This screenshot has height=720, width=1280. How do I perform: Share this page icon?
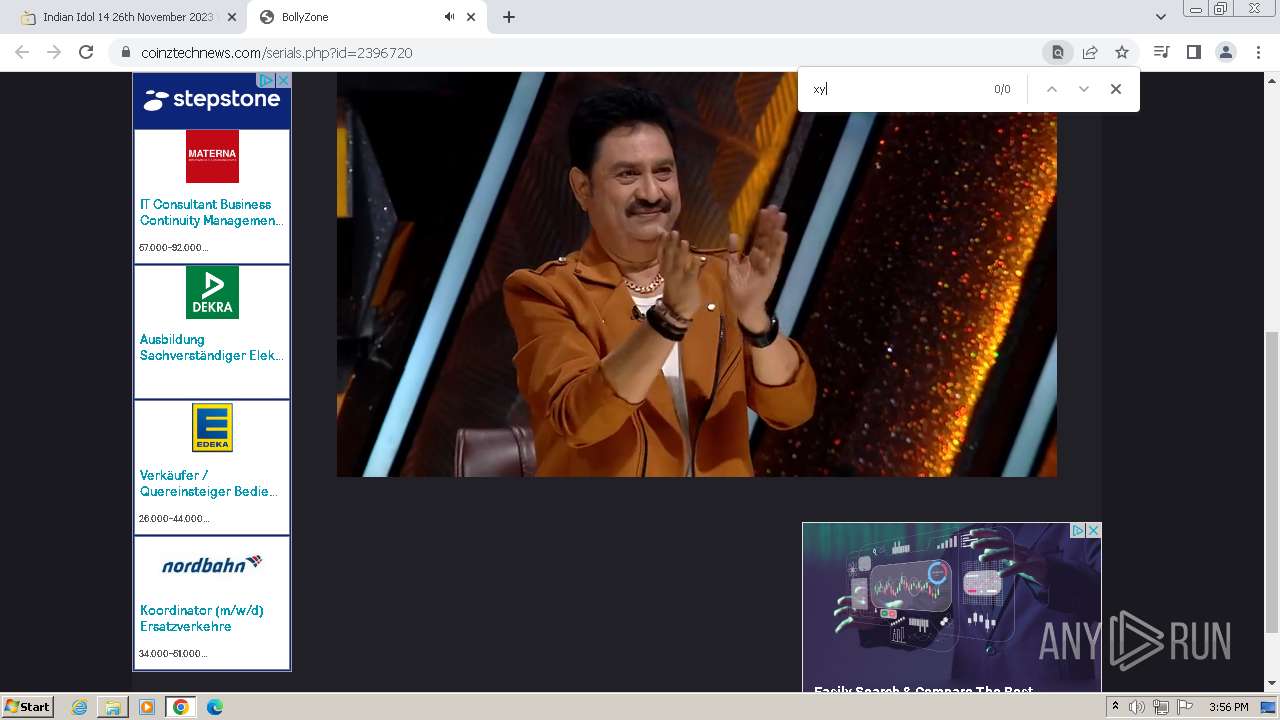click(1090, 52)
